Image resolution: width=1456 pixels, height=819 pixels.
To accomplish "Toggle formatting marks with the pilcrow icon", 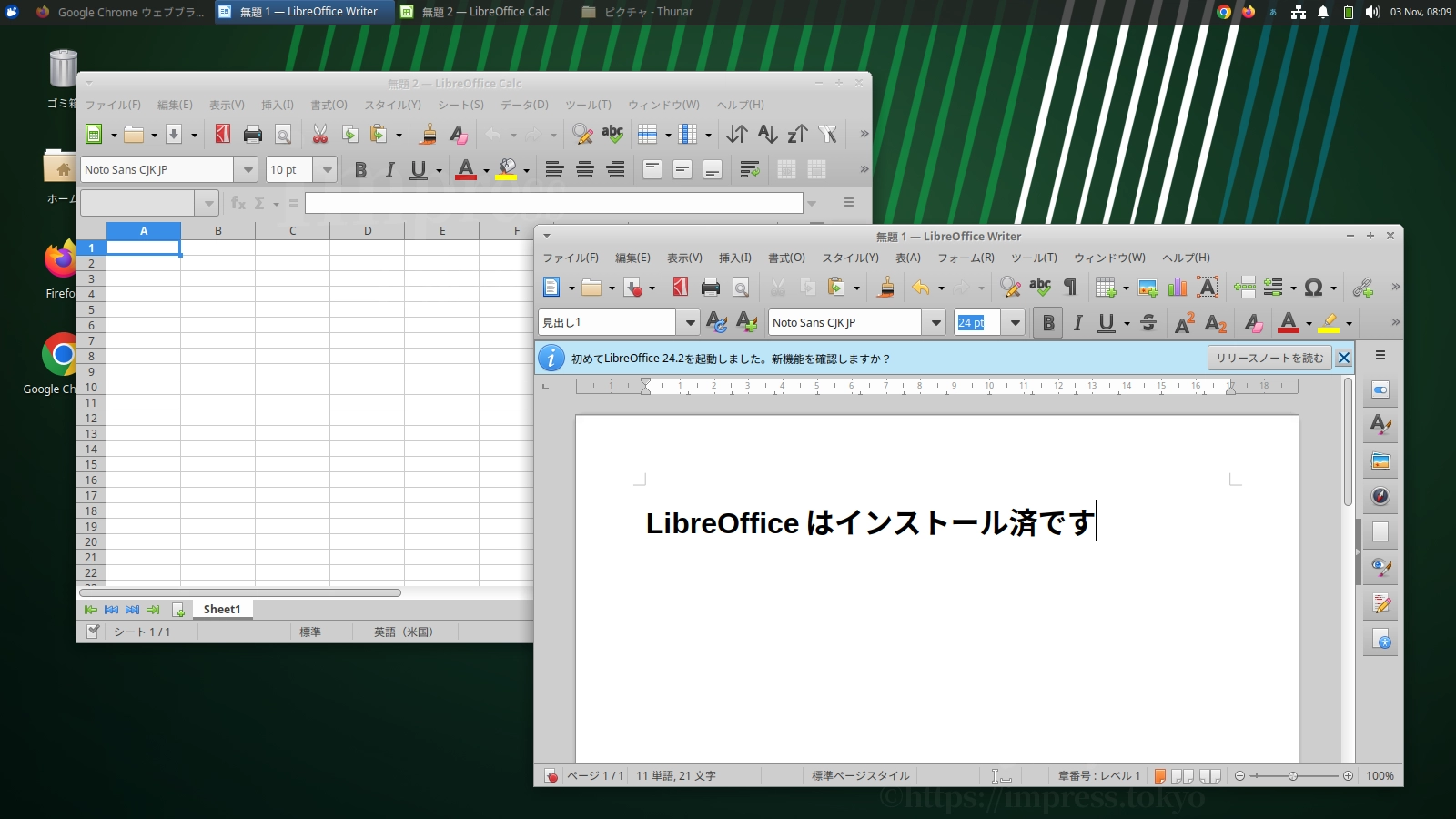I will tap(1070, 288).
